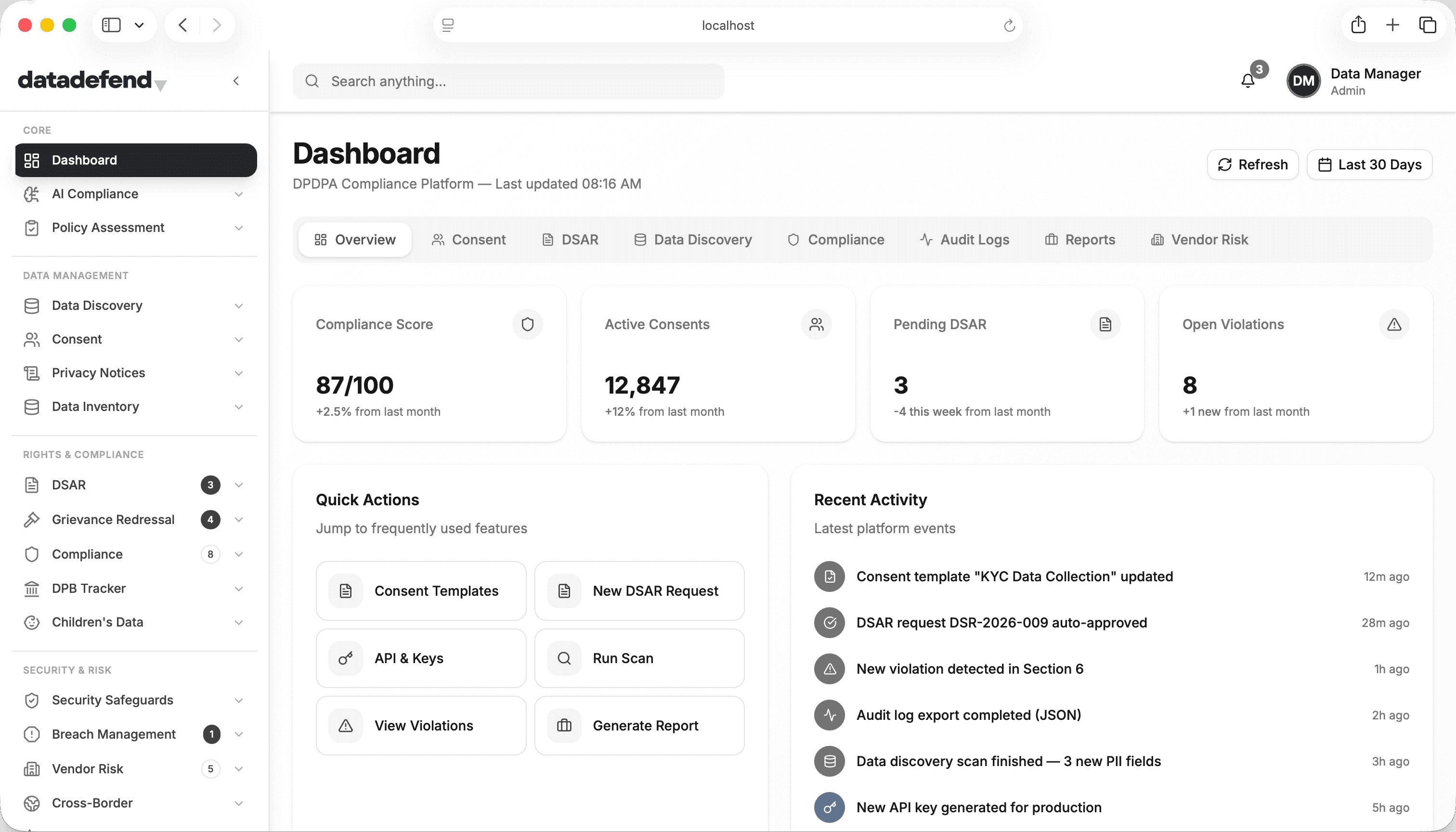Click the KYC Data Collection activity icon

tap(830, 576)
